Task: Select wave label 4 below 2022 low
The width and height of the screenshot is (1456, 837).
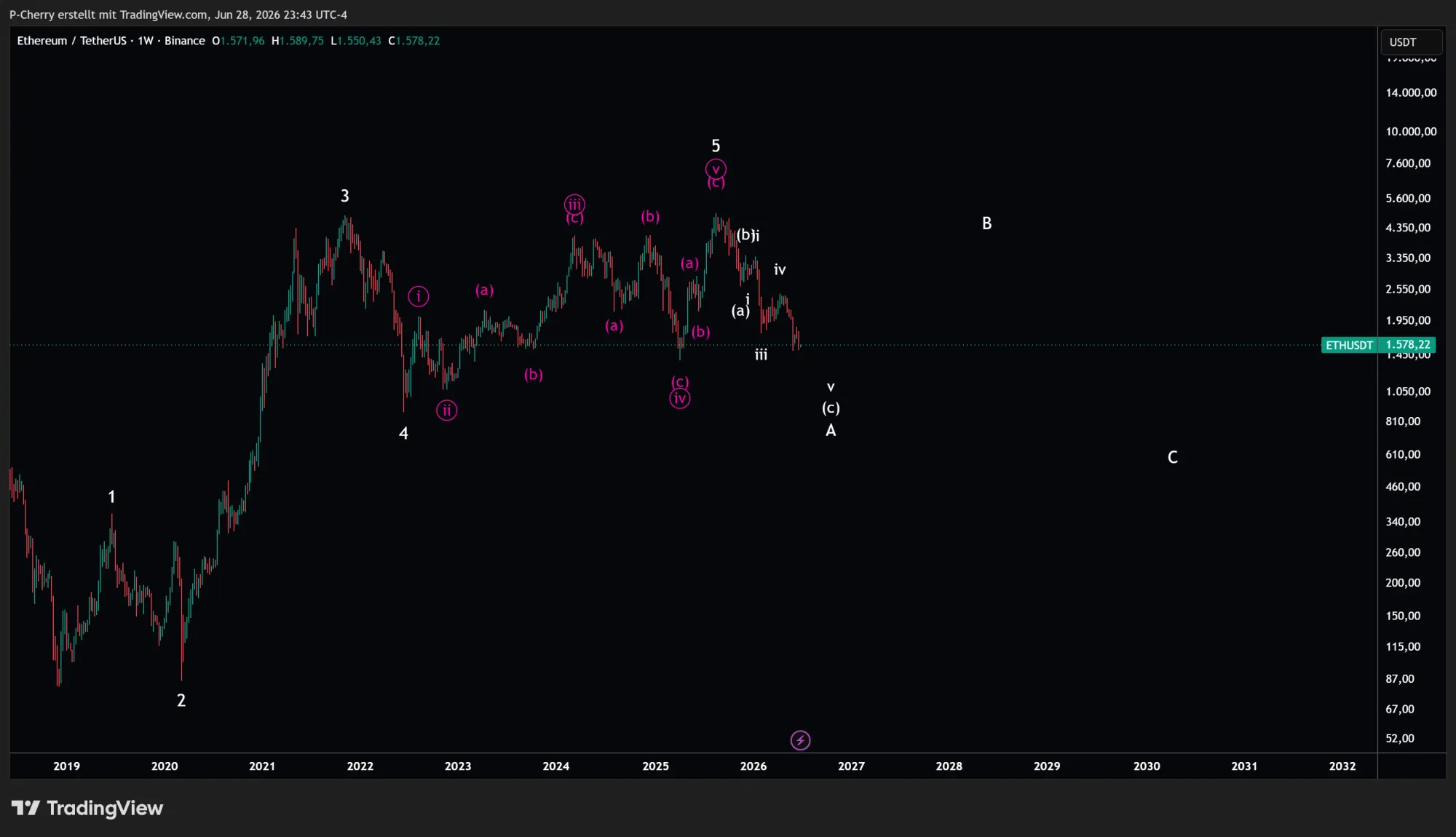Action: pyautogui.click(x=404, y=434)
